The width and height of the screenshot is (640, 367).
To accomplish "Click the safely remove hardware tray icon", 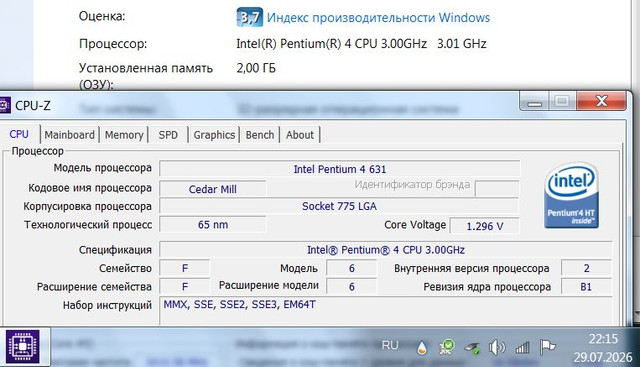I will pos(472,348).
